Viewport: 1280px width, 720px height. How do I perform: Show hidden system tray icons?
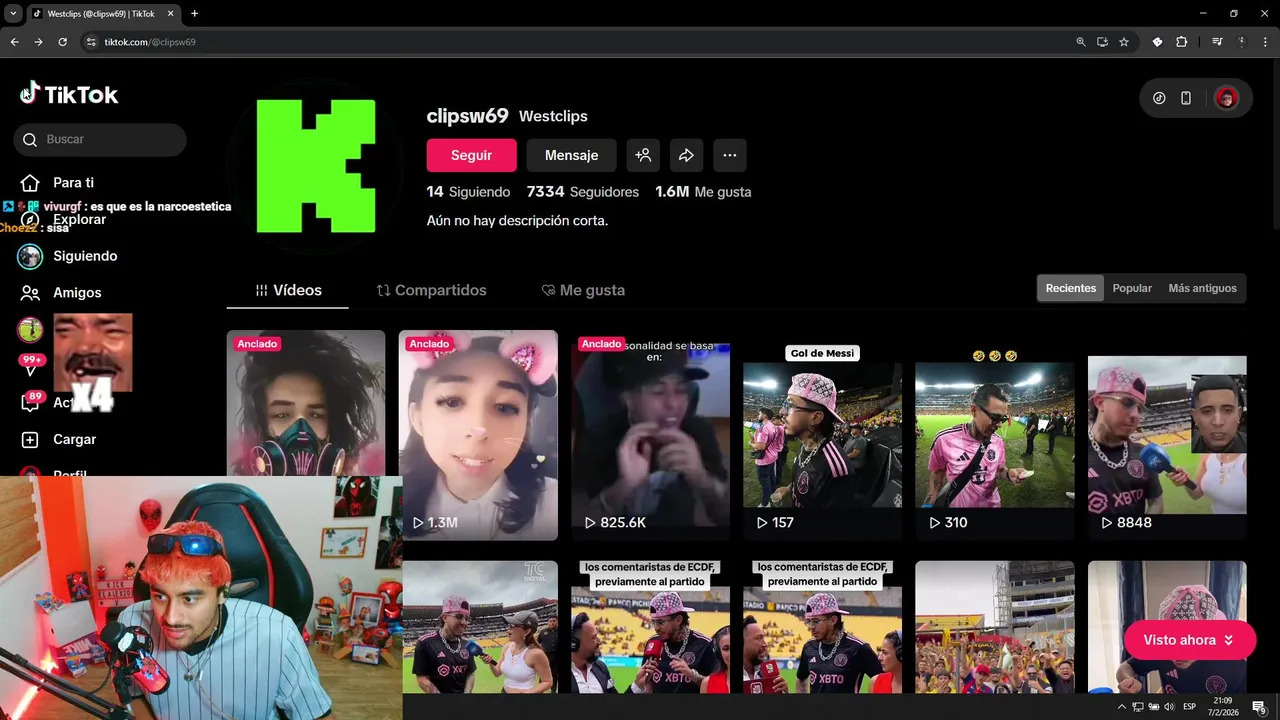[x=1121, y=707]
